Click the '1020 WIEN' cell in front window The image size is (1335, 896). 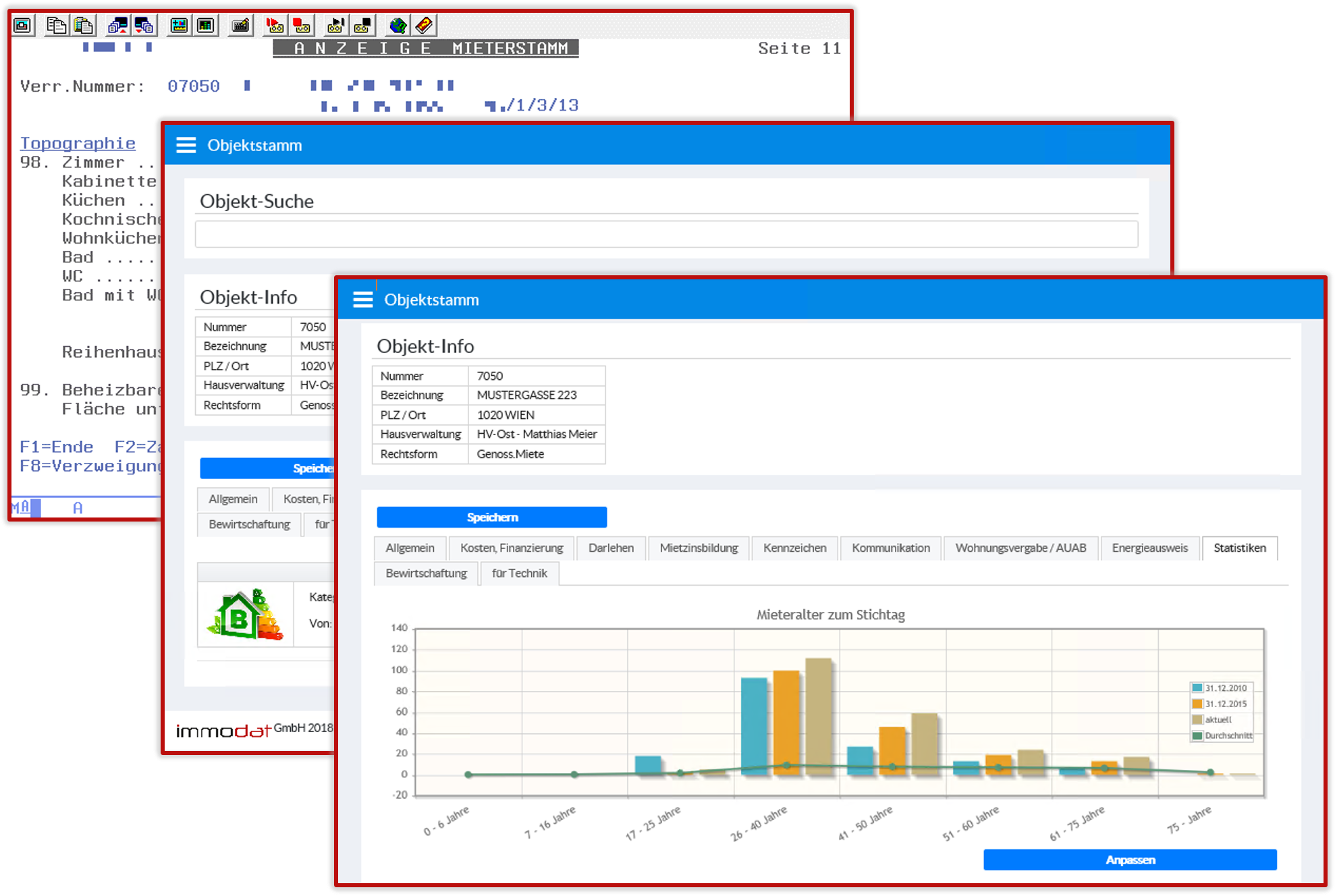coord(537,415)
